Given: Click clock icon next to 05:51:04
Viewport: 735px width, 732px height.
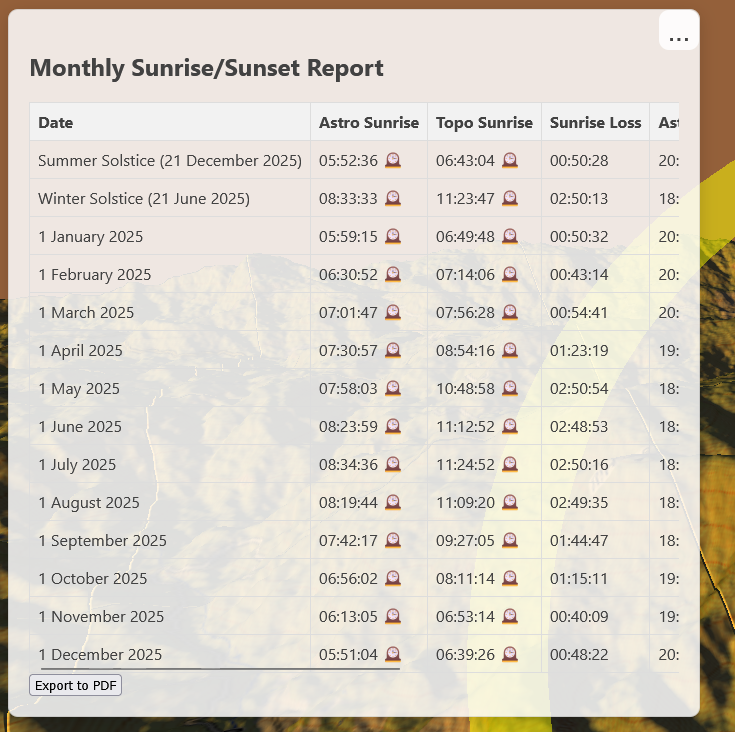Looking at the screenshot, I should (393, 654).
